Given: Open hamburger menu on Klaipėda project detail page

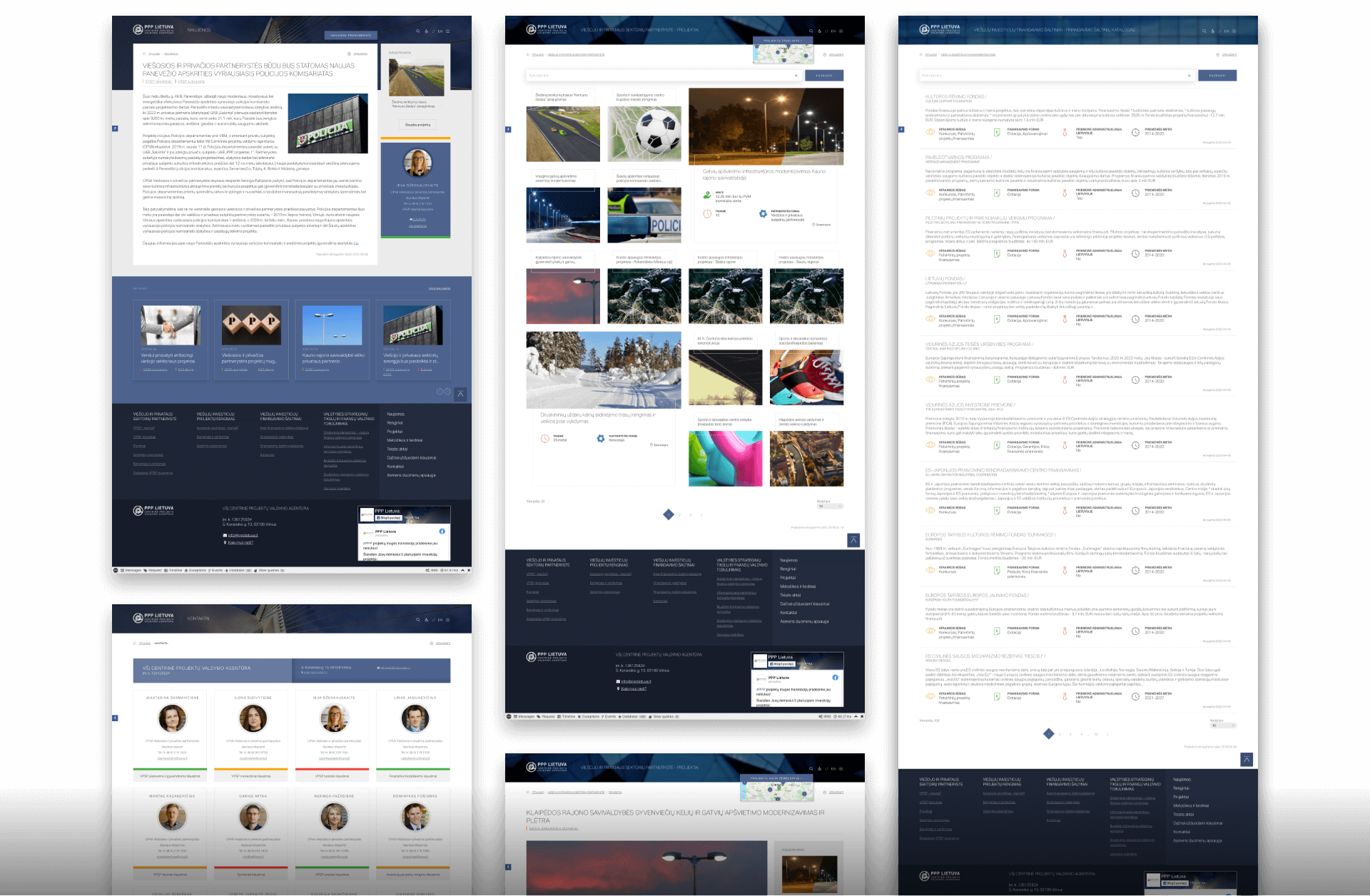Looking at the screenshot, I should [x=841, y=769].
